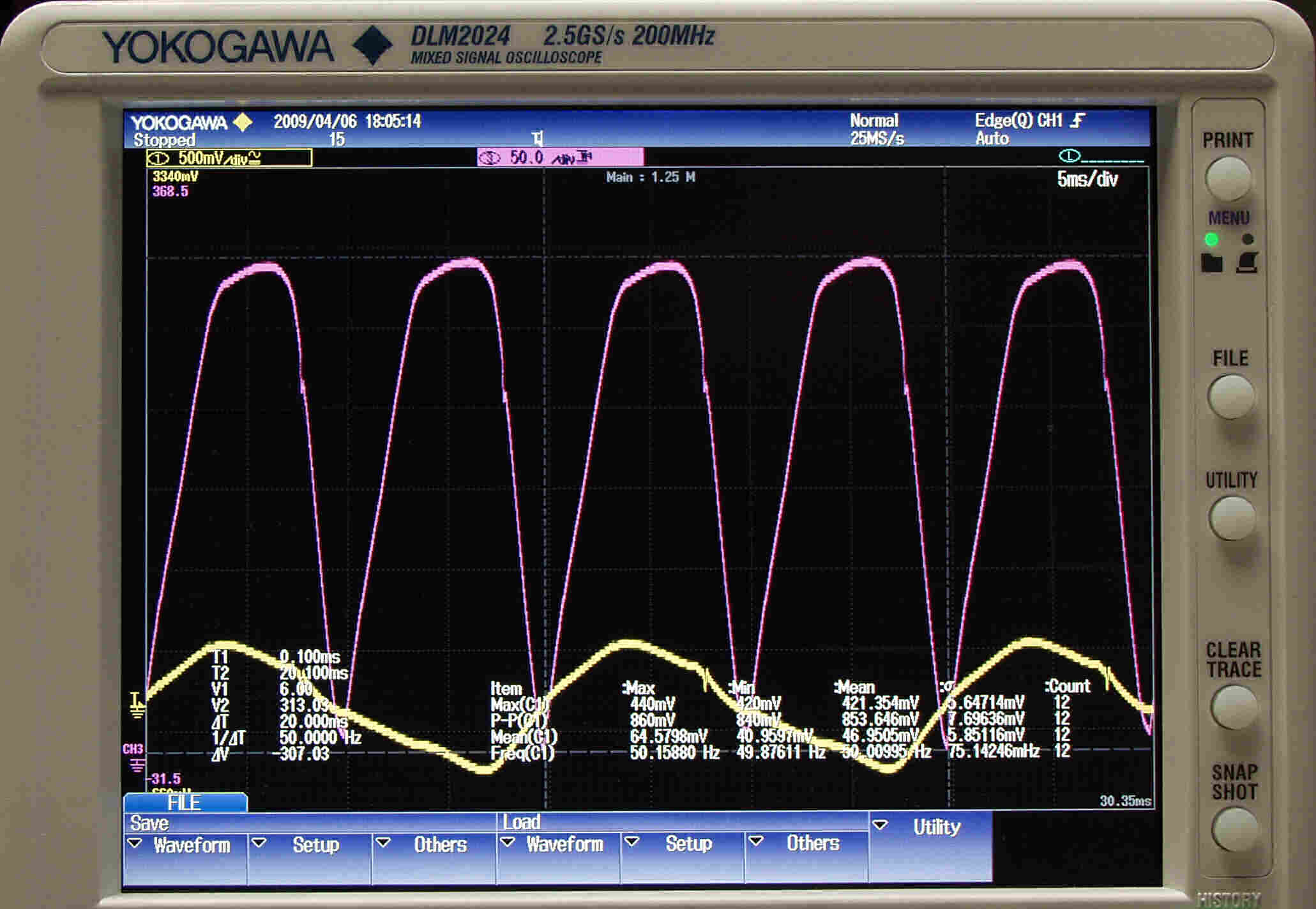Image resolution: width=1316 pixels, height=909 pixels.
Task: Click the trigger position marker at top
Action: (x=538, y=139)
